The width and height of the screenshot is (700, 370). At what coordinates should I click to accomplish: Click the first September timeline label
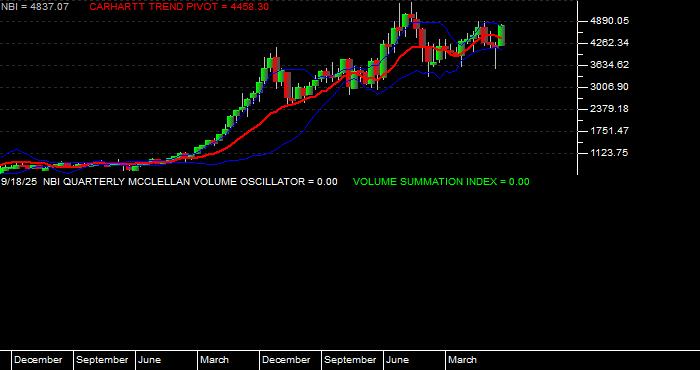coord(102,360)
